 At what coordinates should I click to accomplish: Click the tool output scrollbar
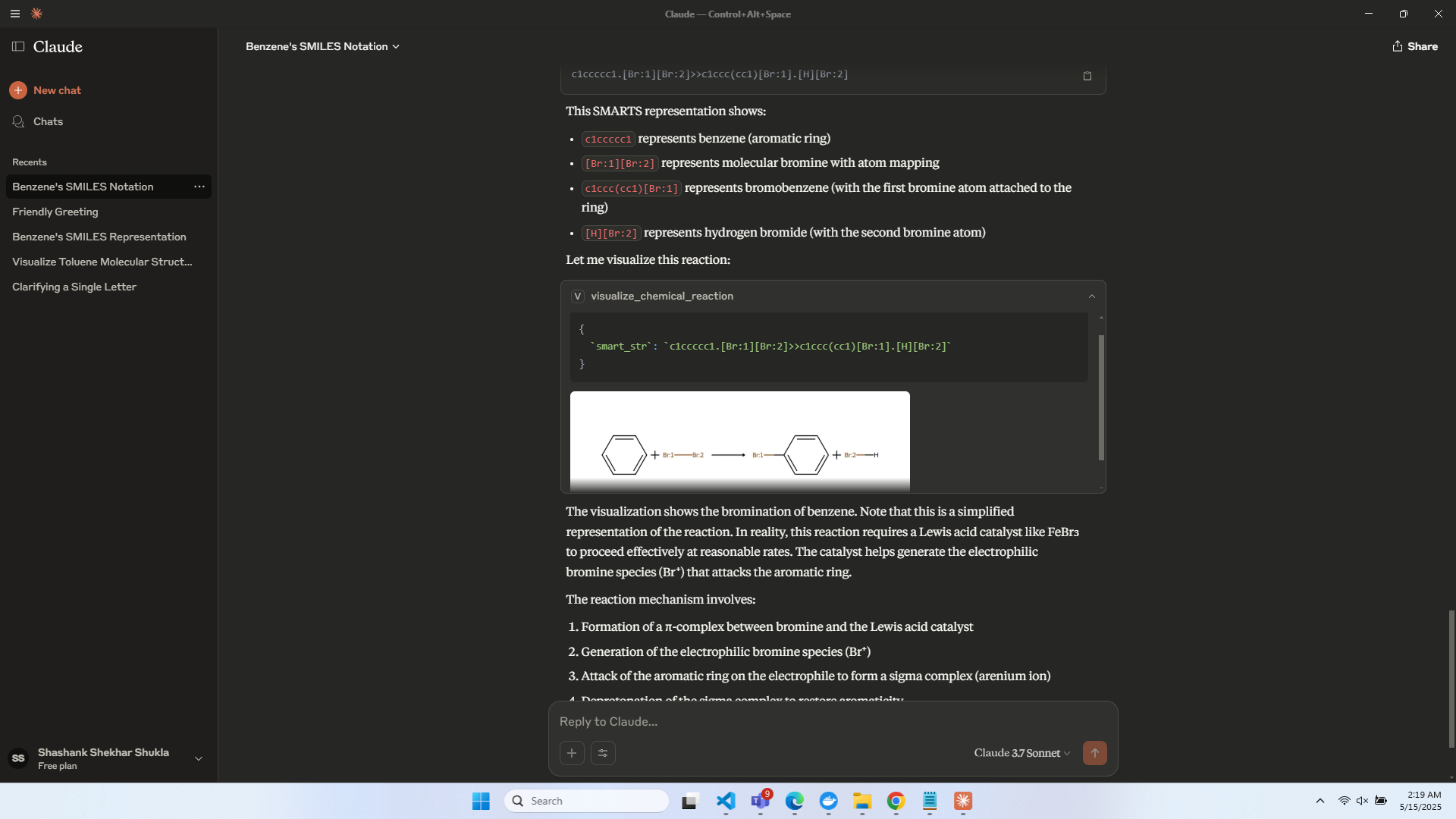[x=1101, y=397]
